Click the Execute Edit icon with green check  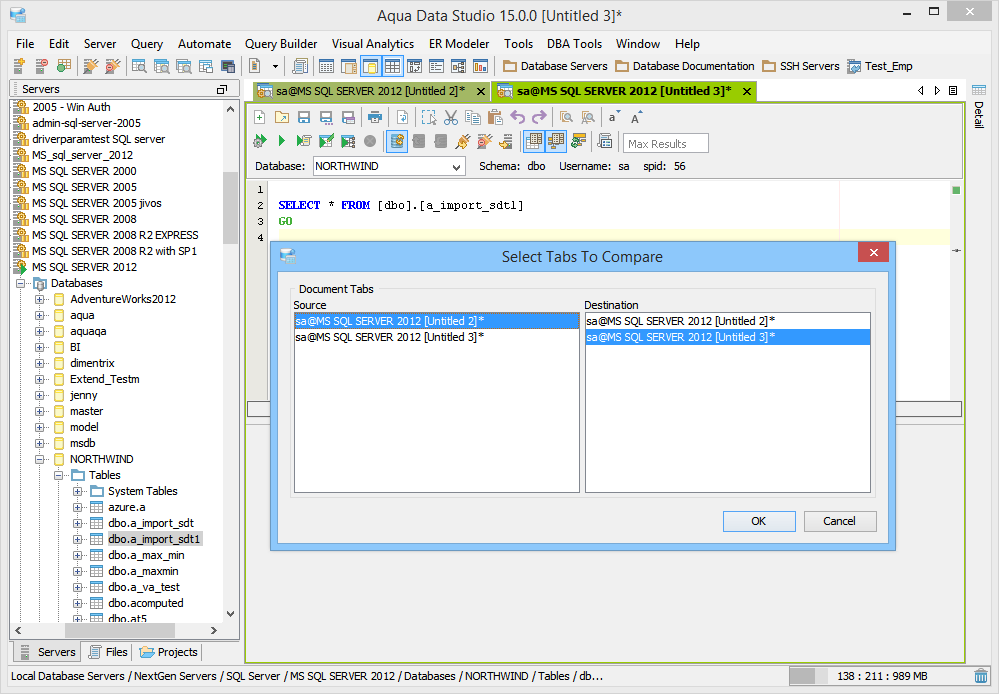click(326, 141)
